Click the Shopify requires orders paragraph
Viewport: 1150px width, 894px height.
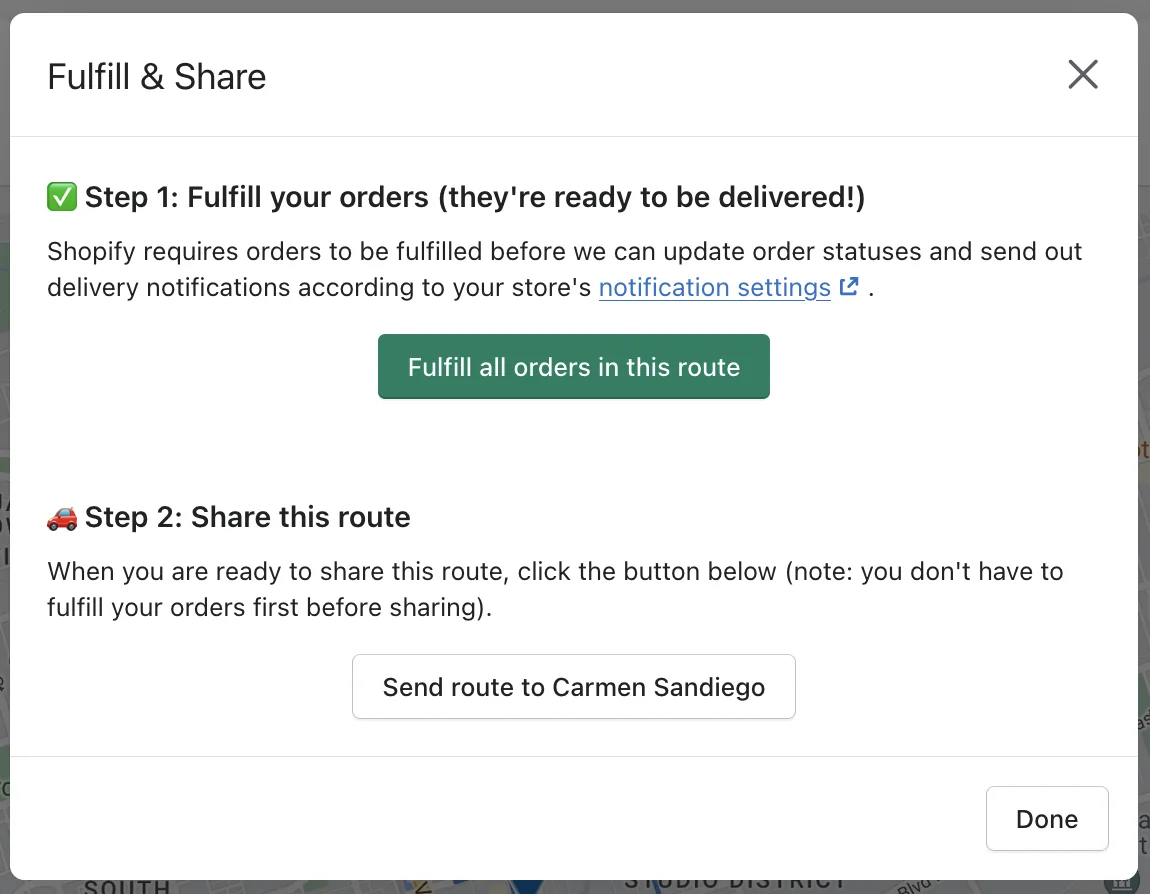pyautogui.click(x=564, y=269)
